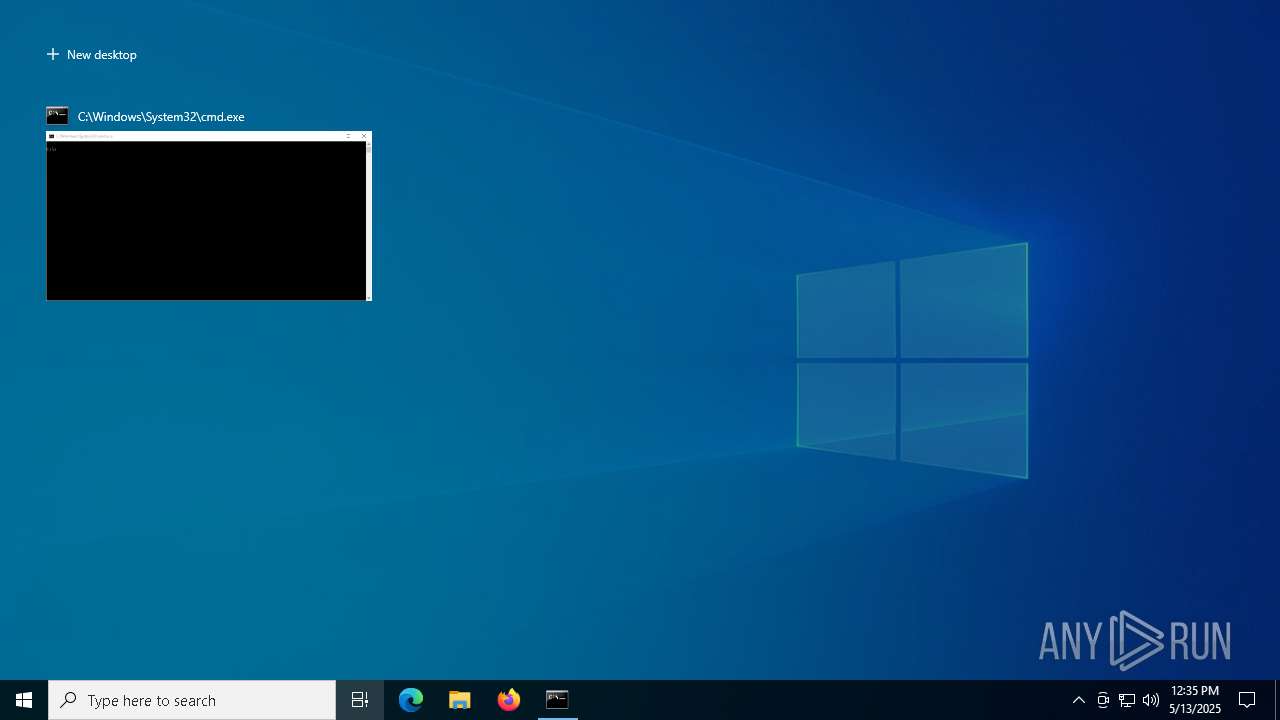This screenshot has height=720, width=1280.
Task: Open File Explorer from the taskbar
Action: click(x=460, y=700)
